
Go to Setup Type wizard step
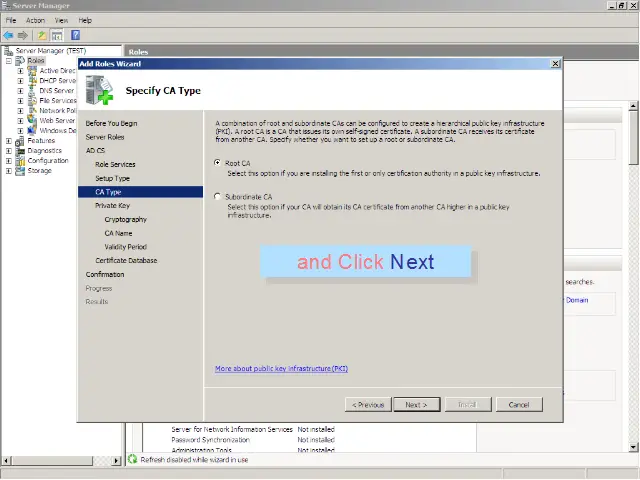112,178
